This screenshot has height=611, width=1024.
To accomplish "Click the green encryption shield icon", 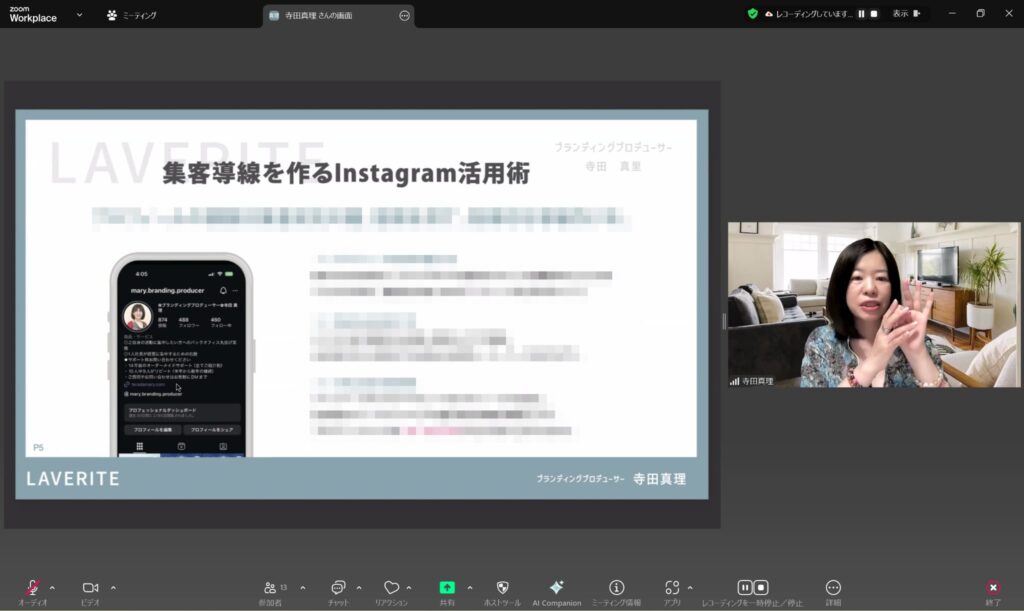I will point(752,14).
